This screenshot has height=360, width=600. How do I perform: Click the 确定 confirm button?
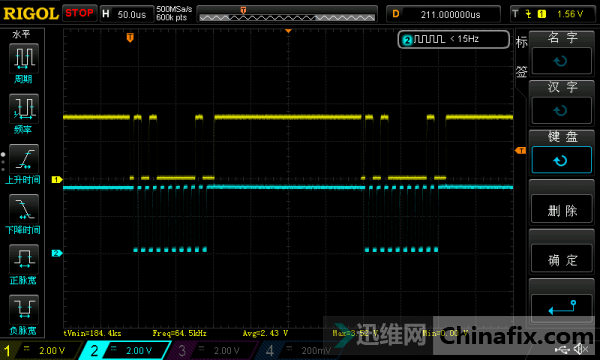click(x=561, y=260)
